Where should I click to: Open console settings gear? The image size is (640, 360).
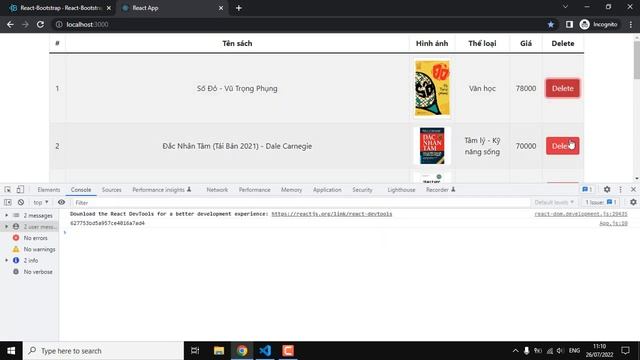click(633, 202)
